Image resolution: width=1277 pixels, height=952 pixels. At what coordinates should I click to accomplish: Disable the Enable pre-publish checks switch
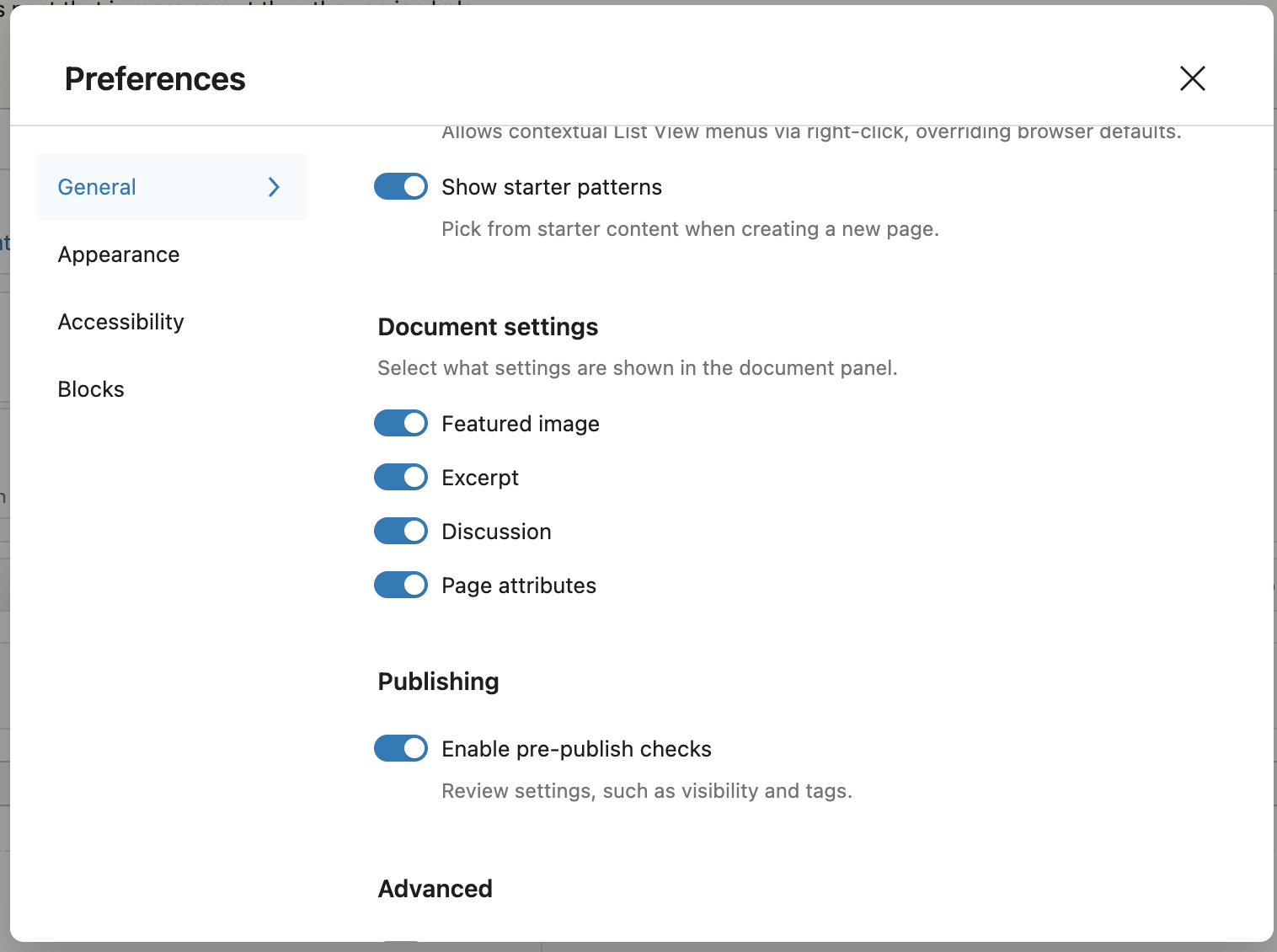[401, 749]
